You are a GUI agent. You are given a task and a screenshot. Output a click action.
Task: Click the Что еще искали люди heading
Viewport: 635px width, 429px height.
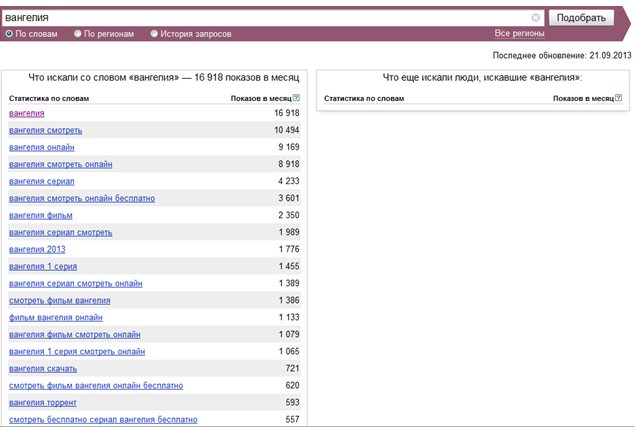482,77
